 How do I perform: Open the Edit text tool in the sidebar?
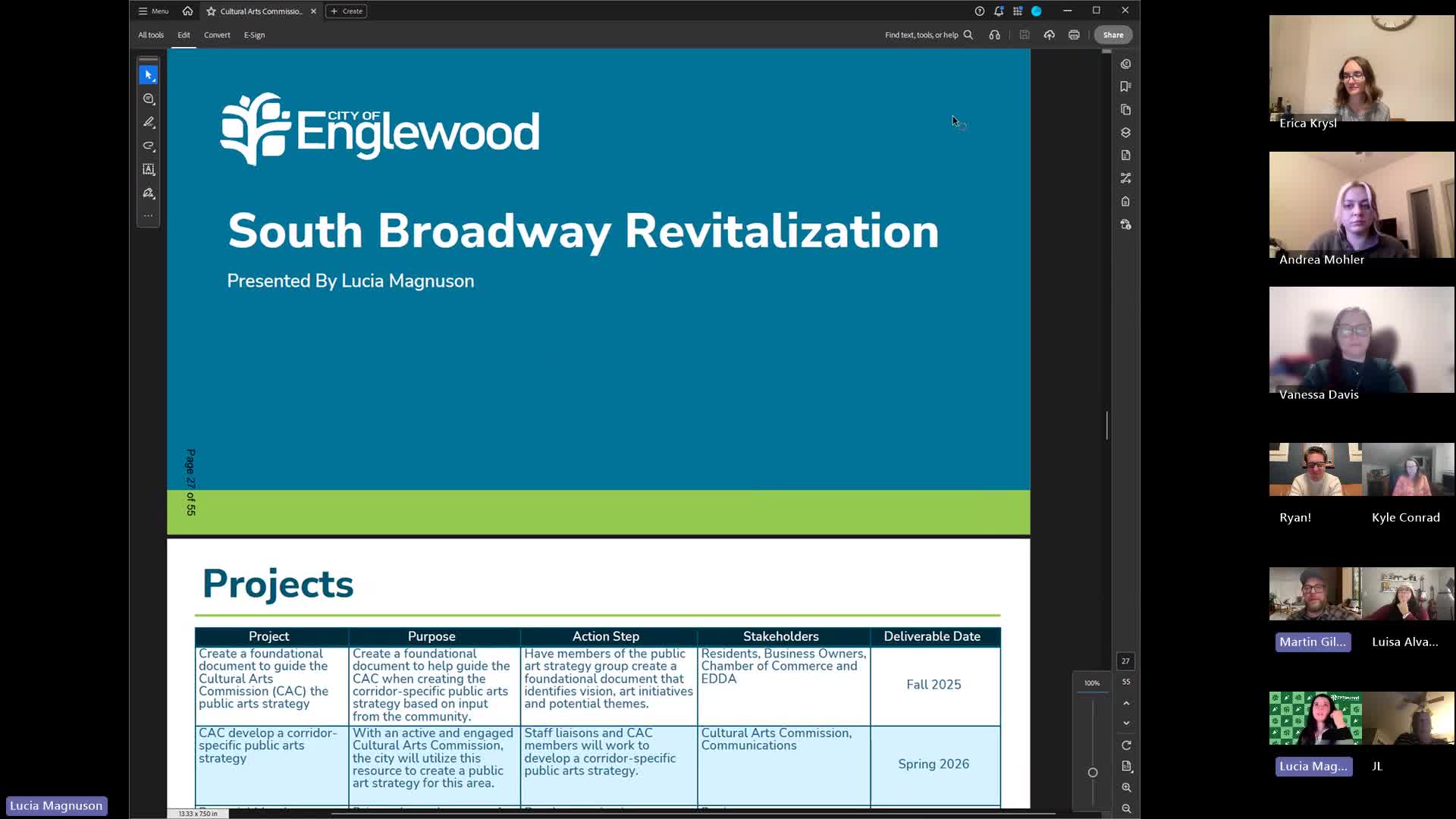point(149,170)
